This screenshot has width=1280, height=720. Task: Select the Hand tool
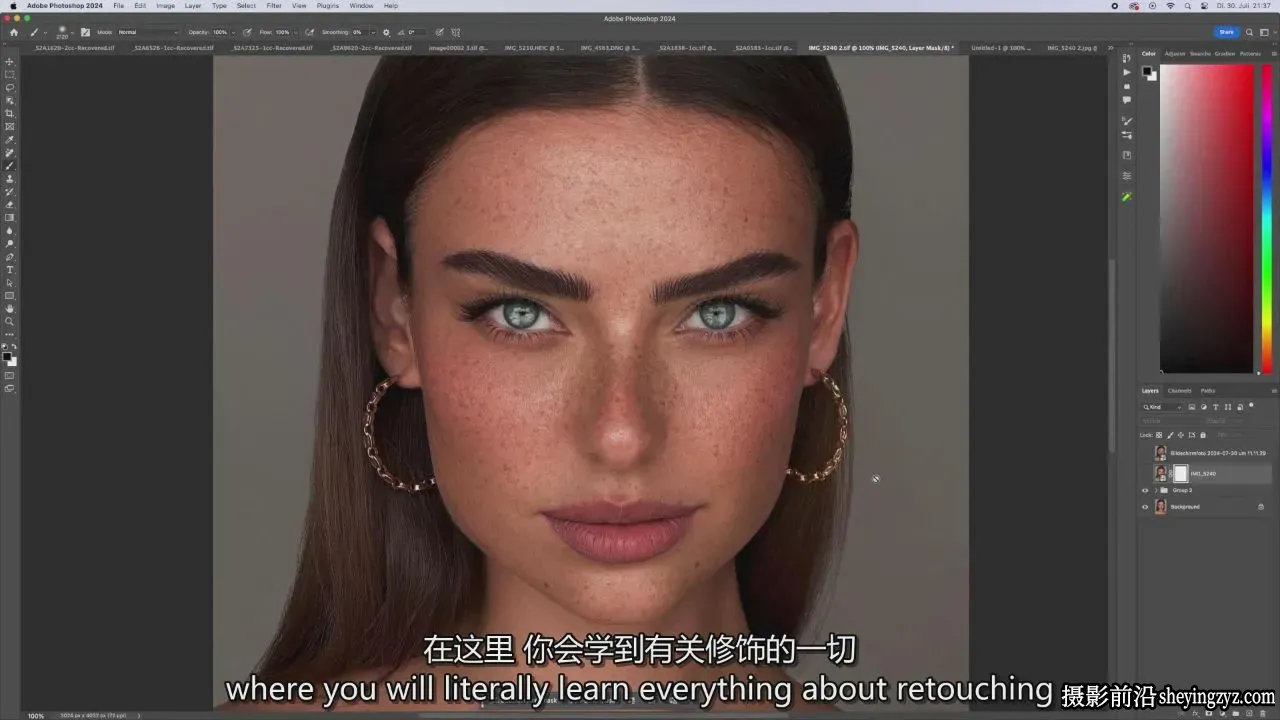click(10, 309)
